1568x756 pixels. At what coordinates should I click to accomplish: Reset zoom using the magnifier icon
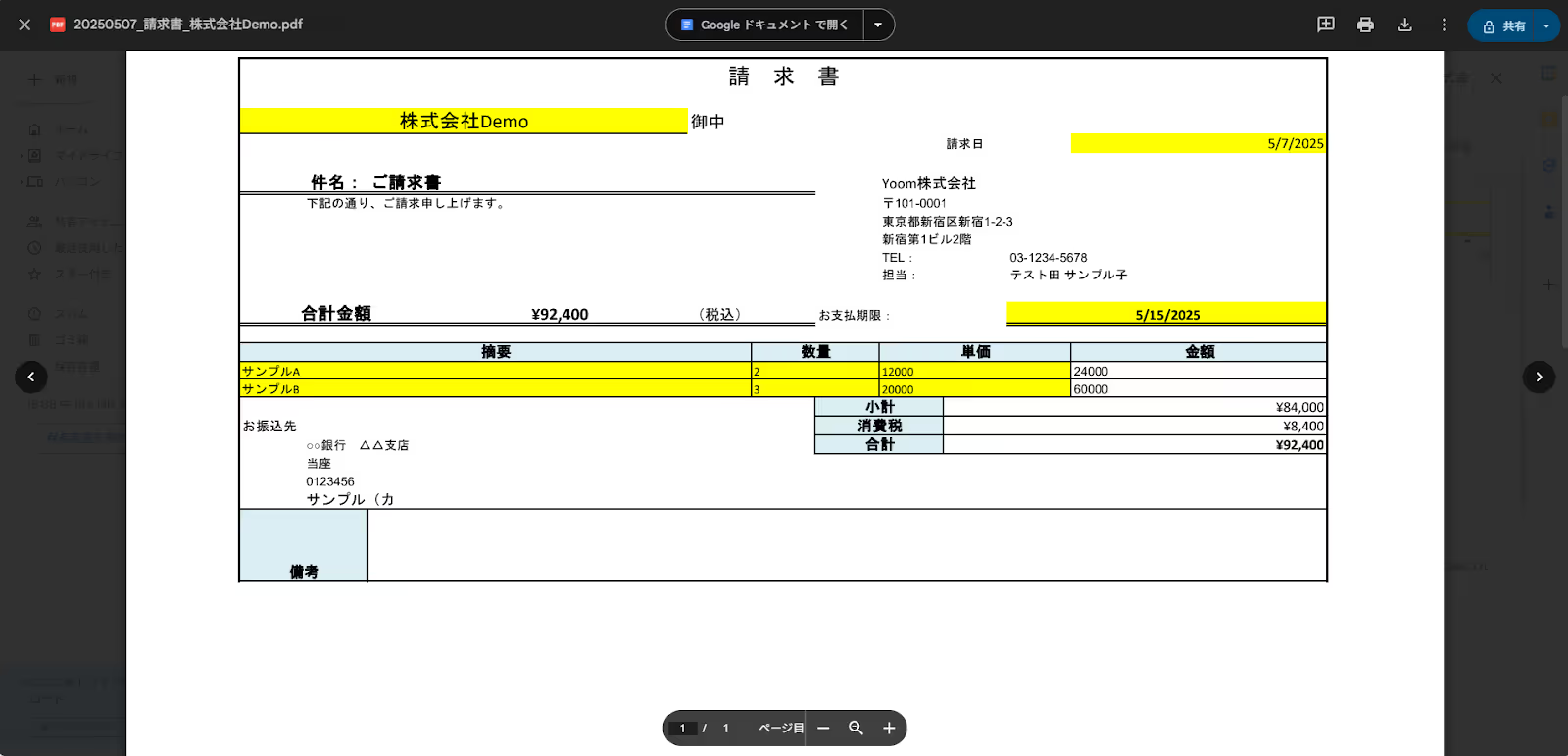pos(856,728)
